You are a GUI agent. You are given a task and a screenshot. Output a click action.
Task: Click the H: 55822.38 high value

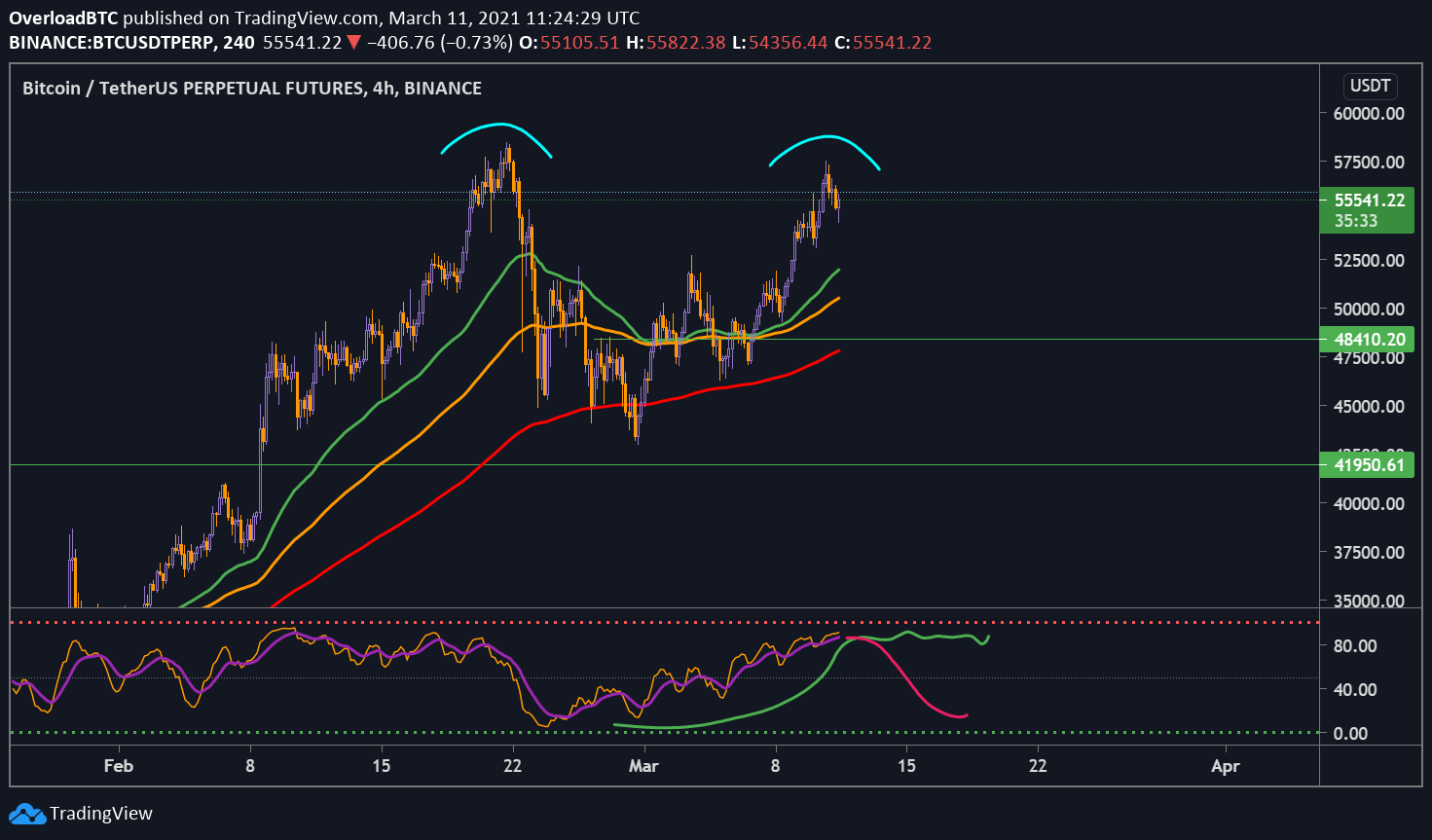(x=676, y=43)
